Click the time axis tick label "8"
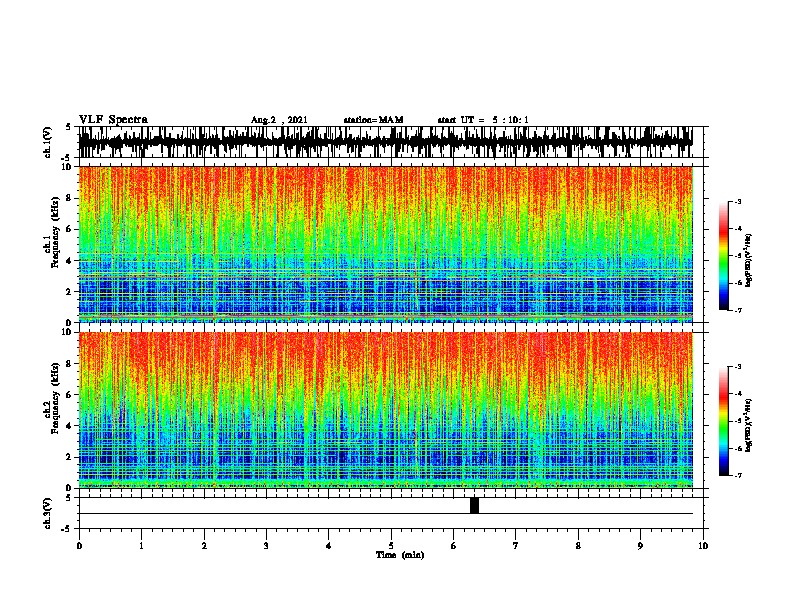 pos(578,545)
